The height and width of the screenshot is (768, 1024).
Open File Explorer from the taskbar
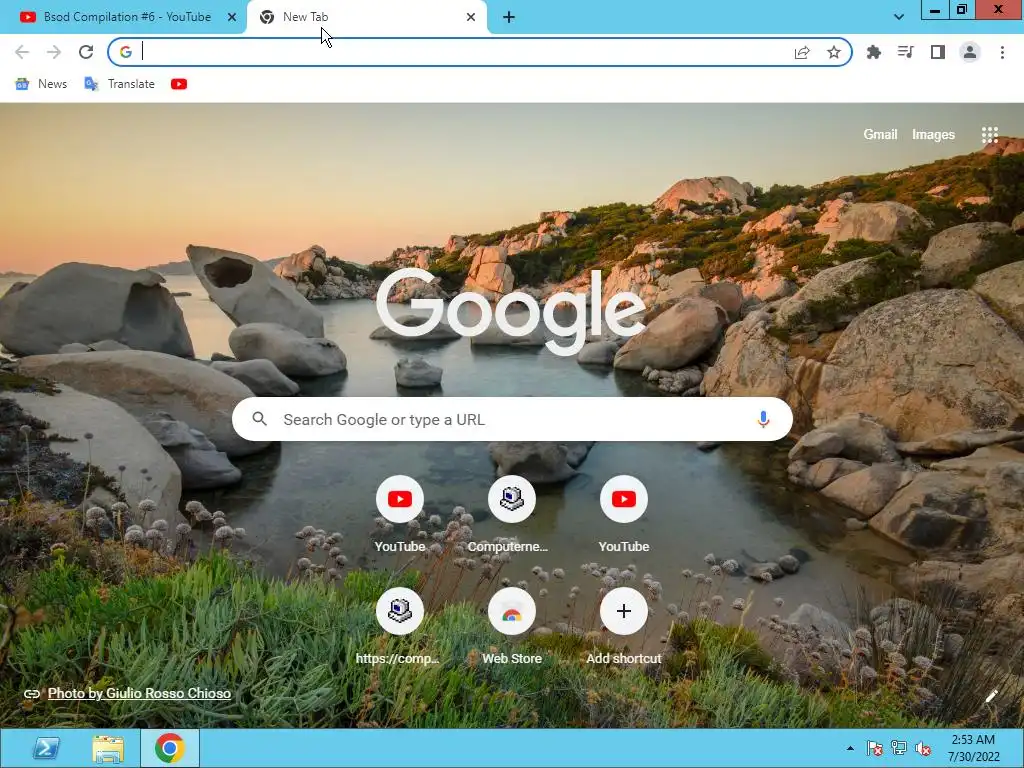pyautogui.click(x=108, y=748)
